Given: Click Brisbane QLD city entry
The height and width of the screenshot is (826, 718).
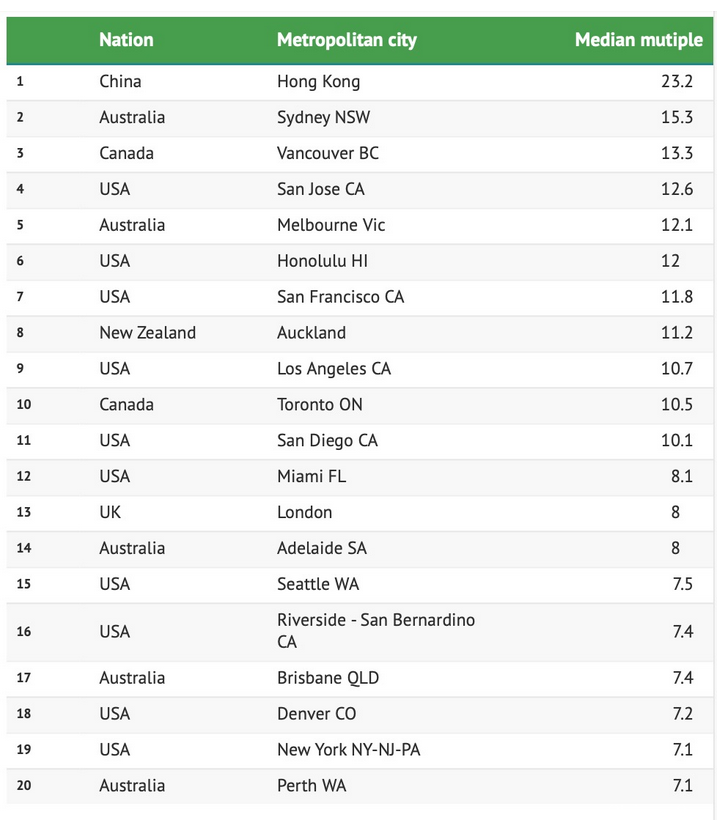Looking at the screenshot, I should (x=328, y=678).
